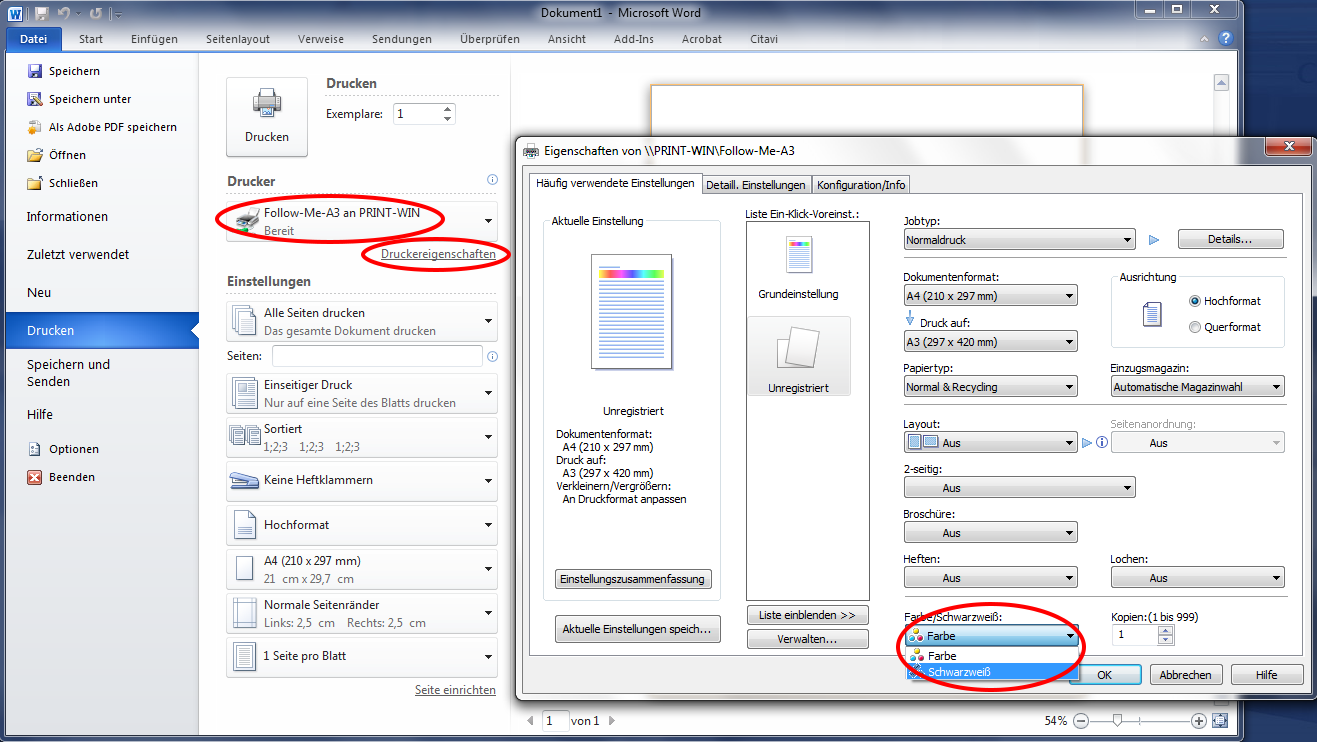This screenshot has height=742, width=1317.
Task: Open the 2-seitig dropdown
Action: point(1019,488)
